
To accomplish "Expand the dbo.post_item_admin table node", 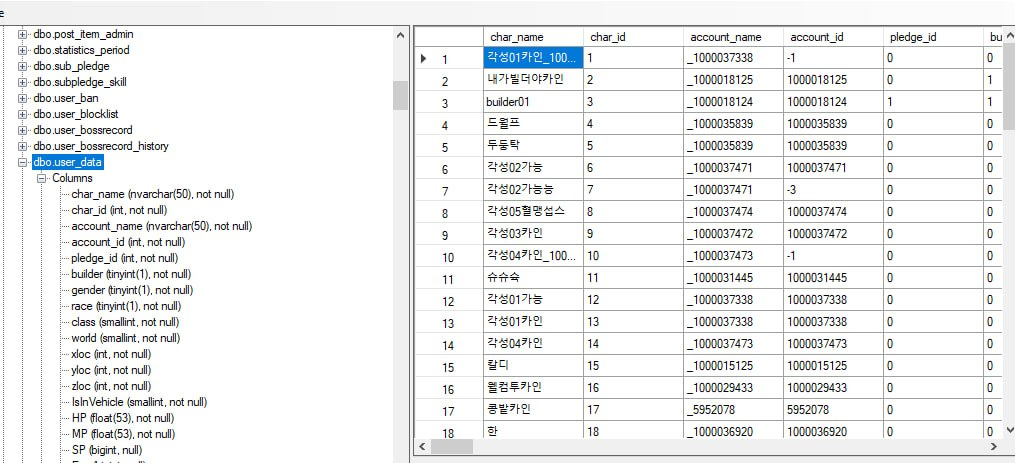I will (23, 34).
